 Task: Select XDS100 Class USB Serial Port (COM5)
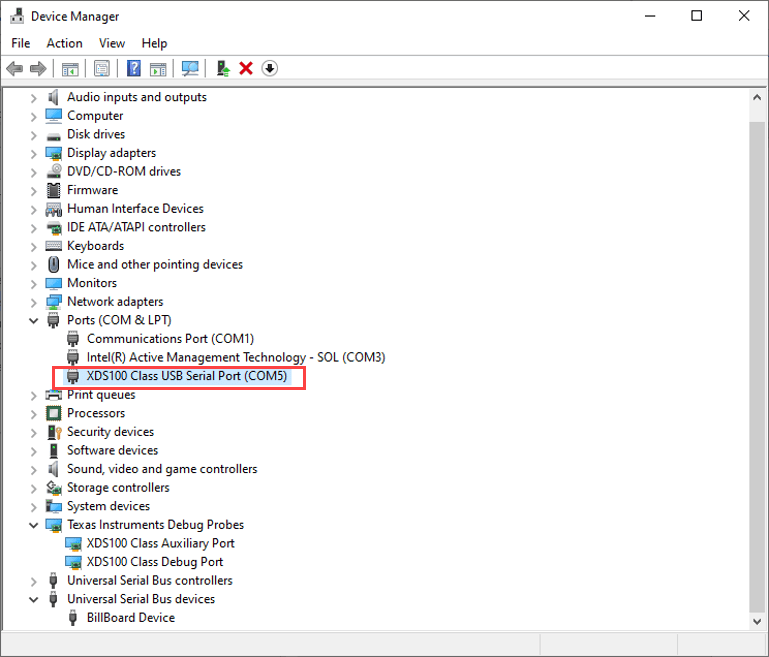point(187,376)
